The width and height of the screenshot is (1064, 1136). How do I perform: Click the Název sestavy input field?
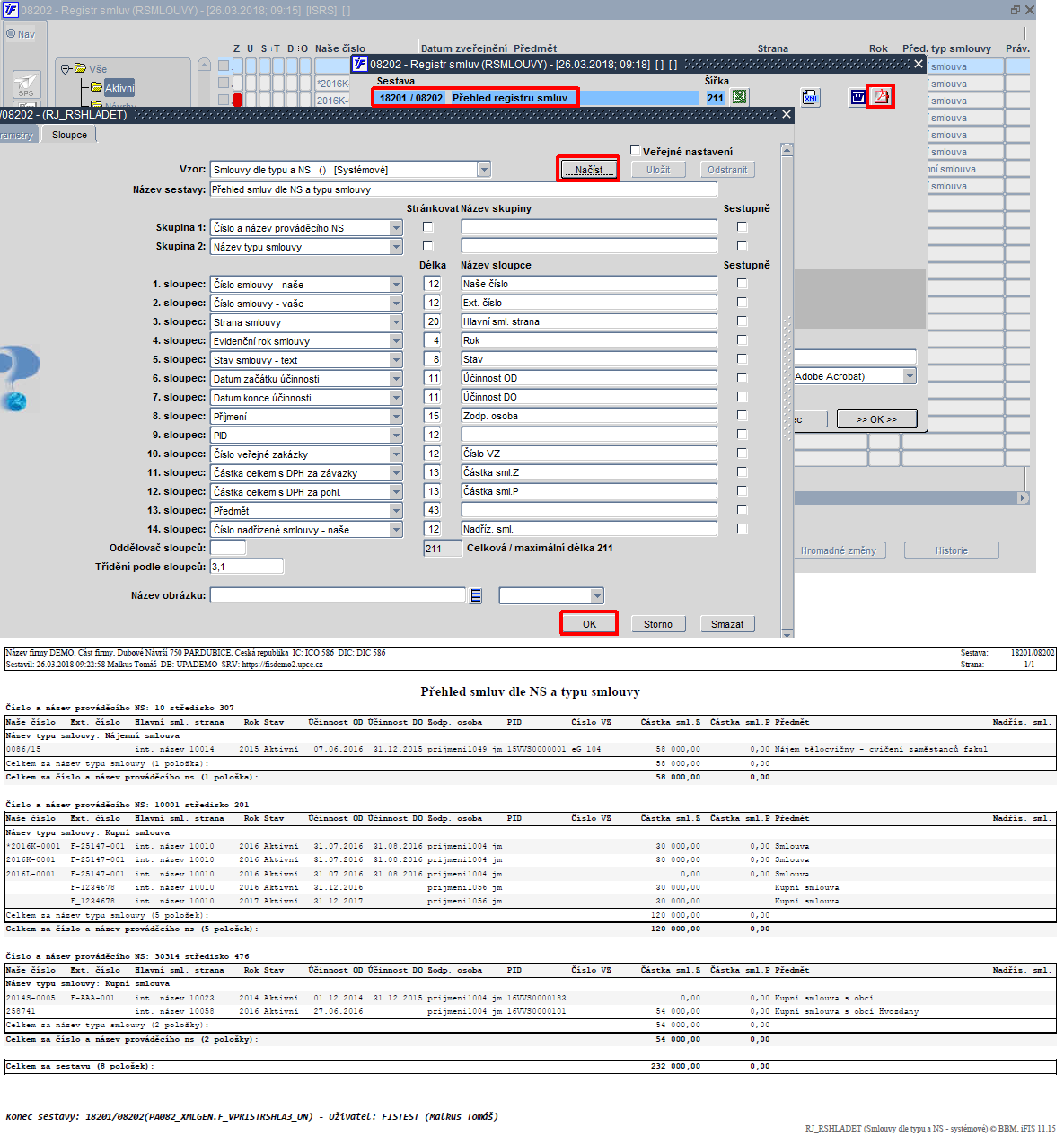click(463, 189)
